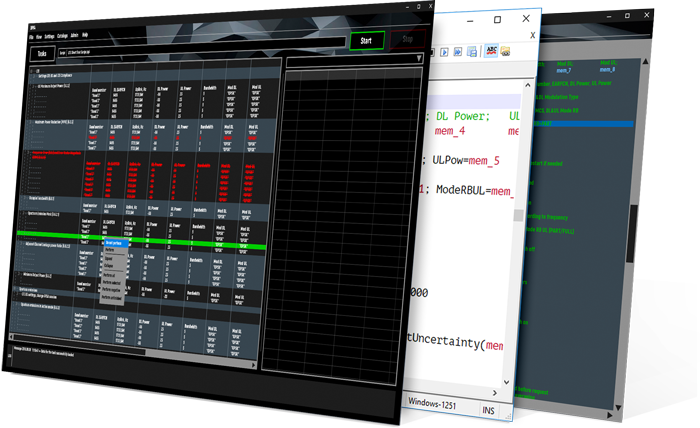Screen dimensions: 700x428
Task: Click the red Stop button
Action: pos(408,39)
